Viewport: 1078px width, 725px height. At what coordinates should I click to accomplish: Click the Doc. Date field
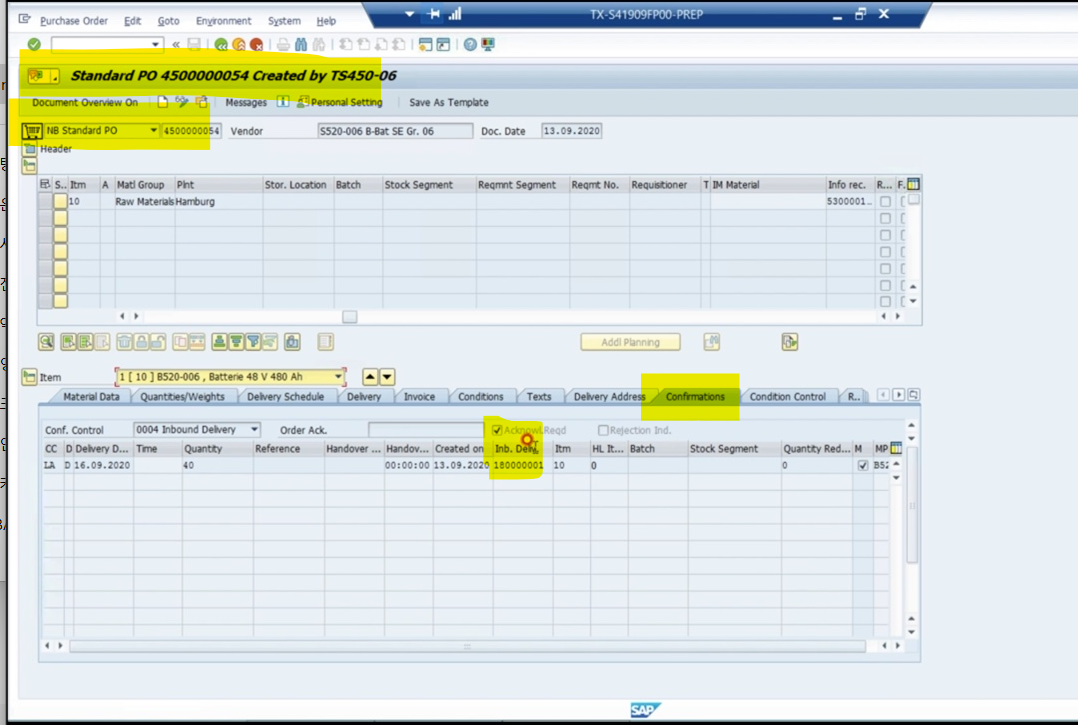tap(571, 131)
